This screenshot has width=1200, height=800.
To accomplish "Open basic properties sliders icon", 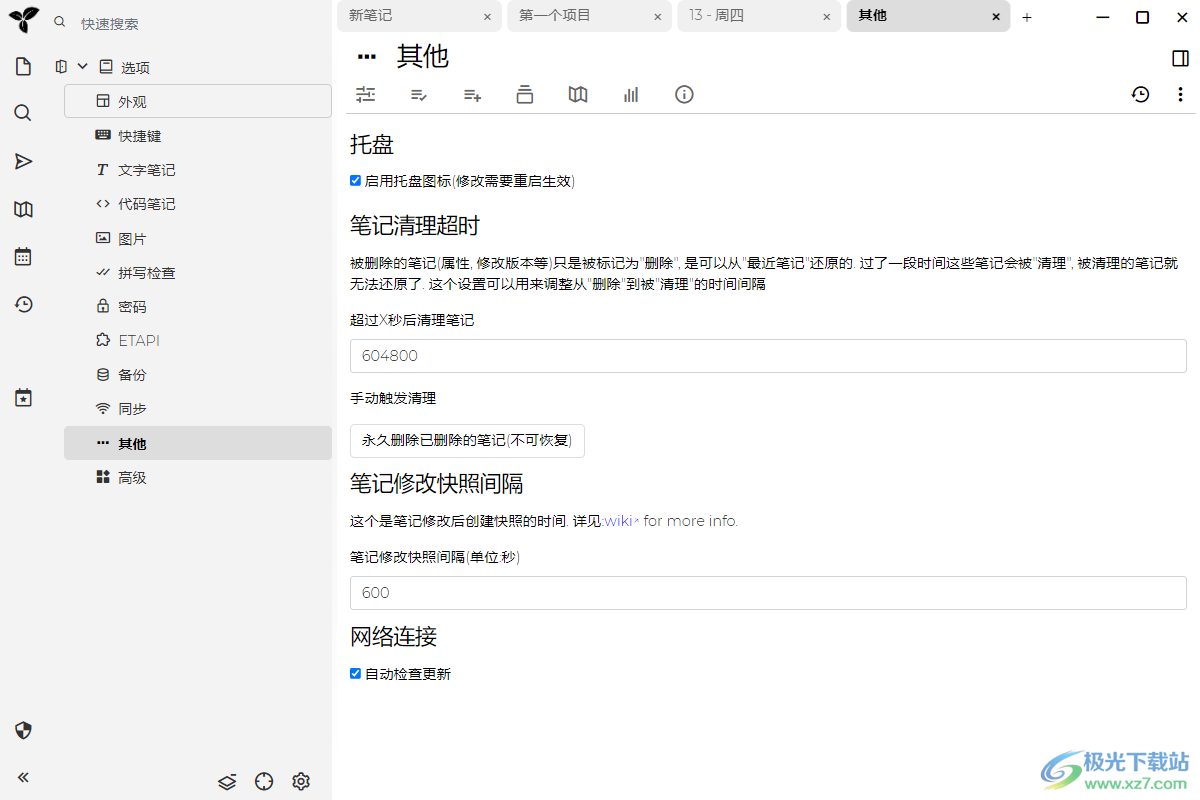I will [366, 94].
